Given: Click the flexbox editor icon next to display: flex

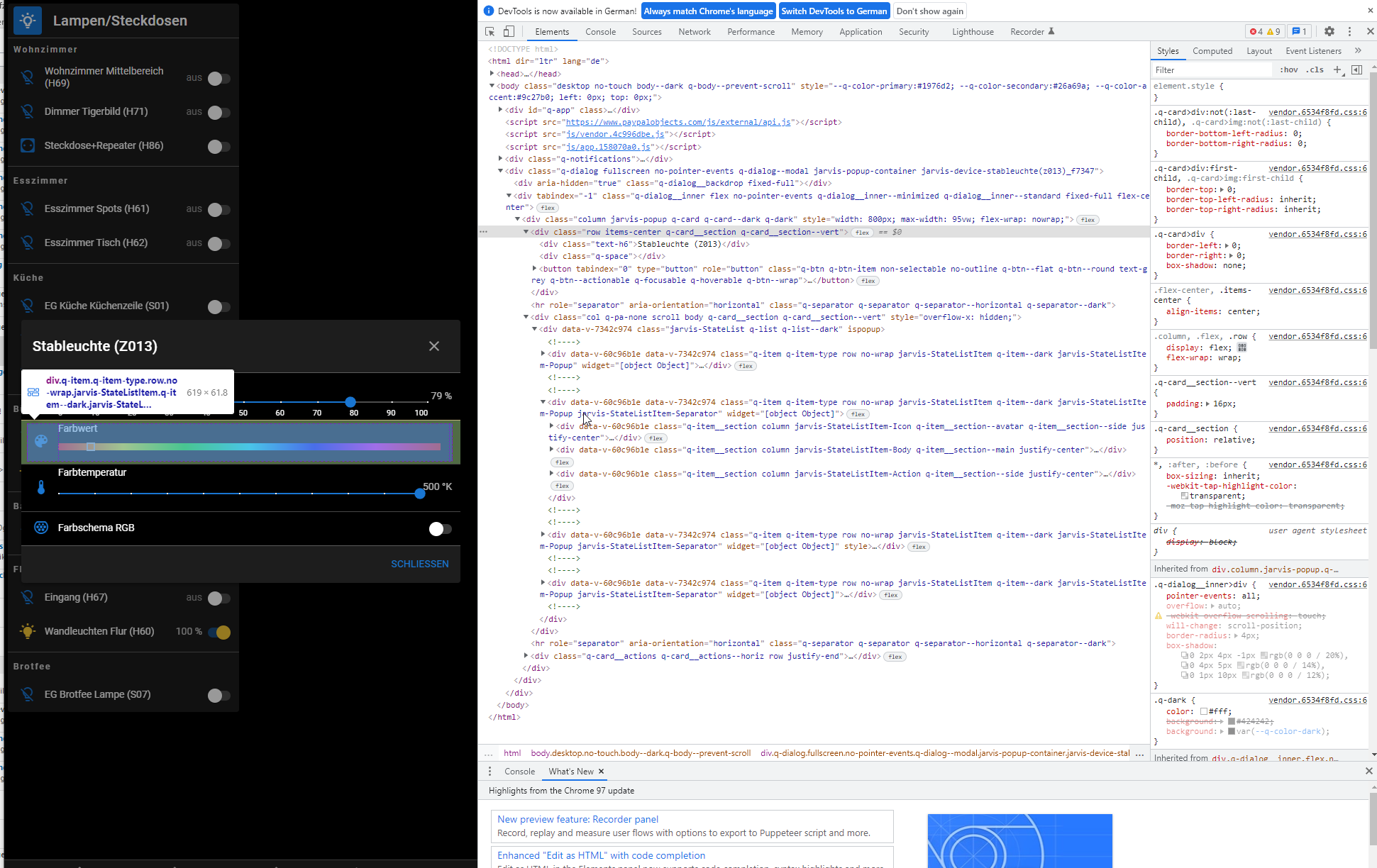Looking at the screenshot, I should coord(1242,347).
